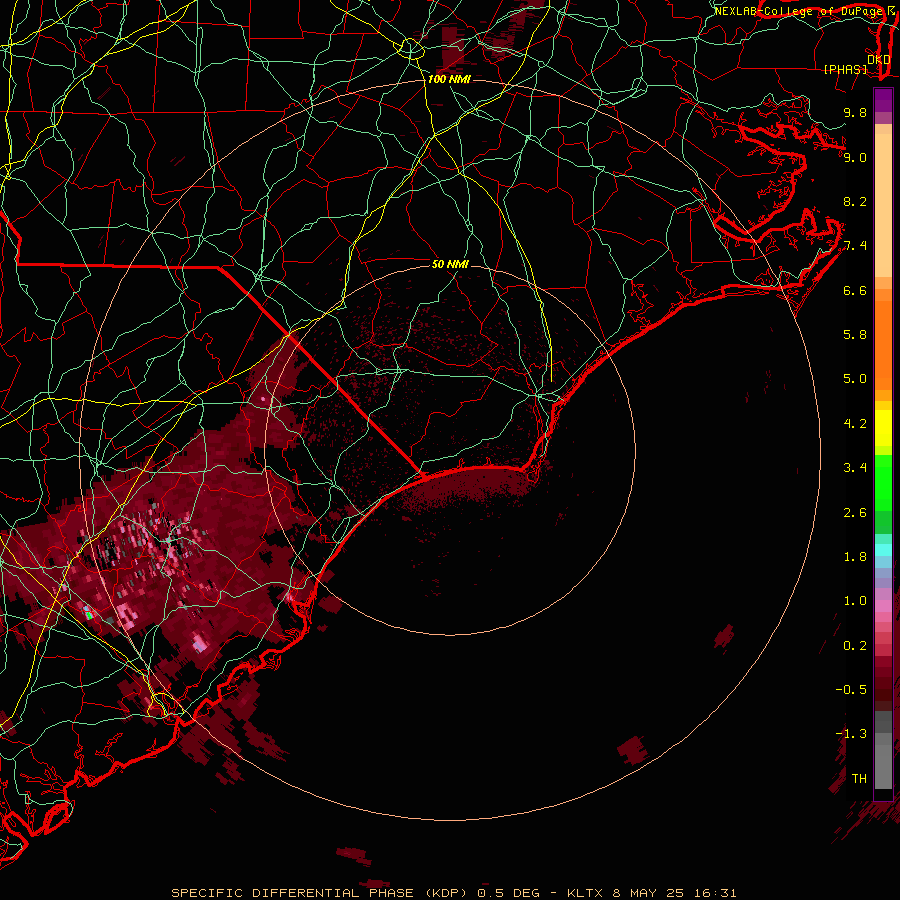Click the bright green band of the color bar

tap(883, 482)
